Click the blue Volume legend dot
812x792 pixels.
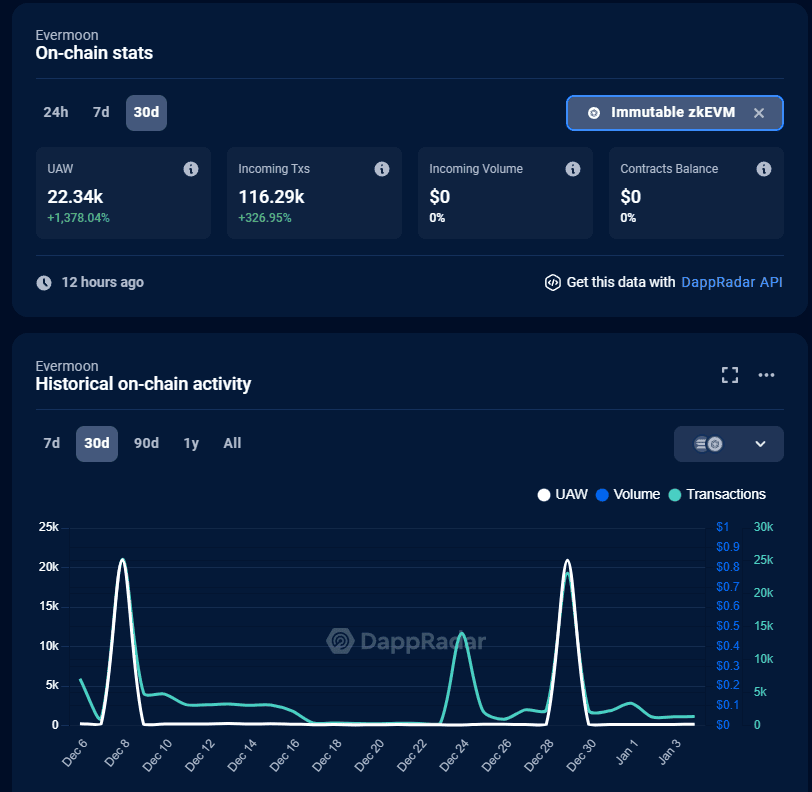pyautogui.click(x=602, y=495)
